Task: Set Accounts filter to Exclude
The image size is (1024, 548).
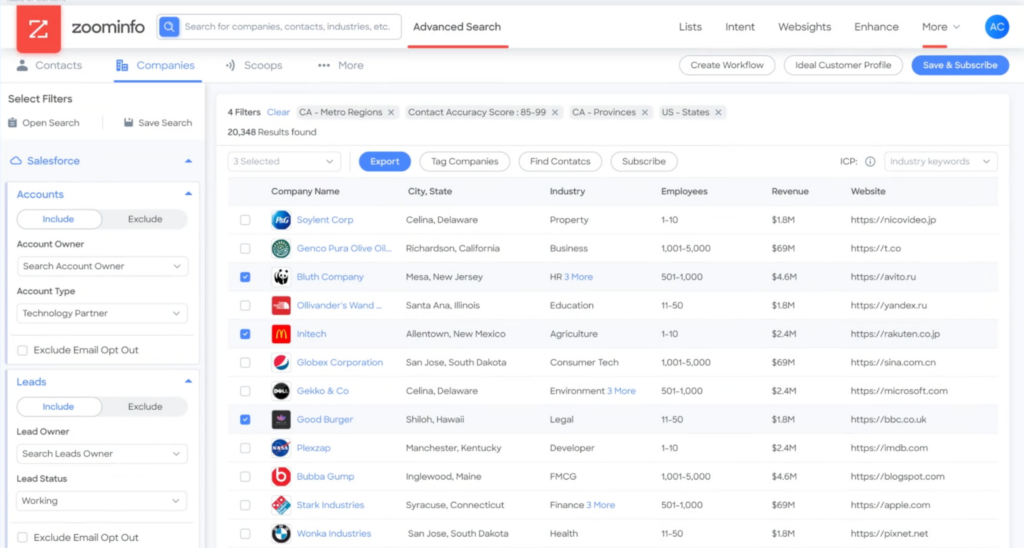Action: [145, 219]
